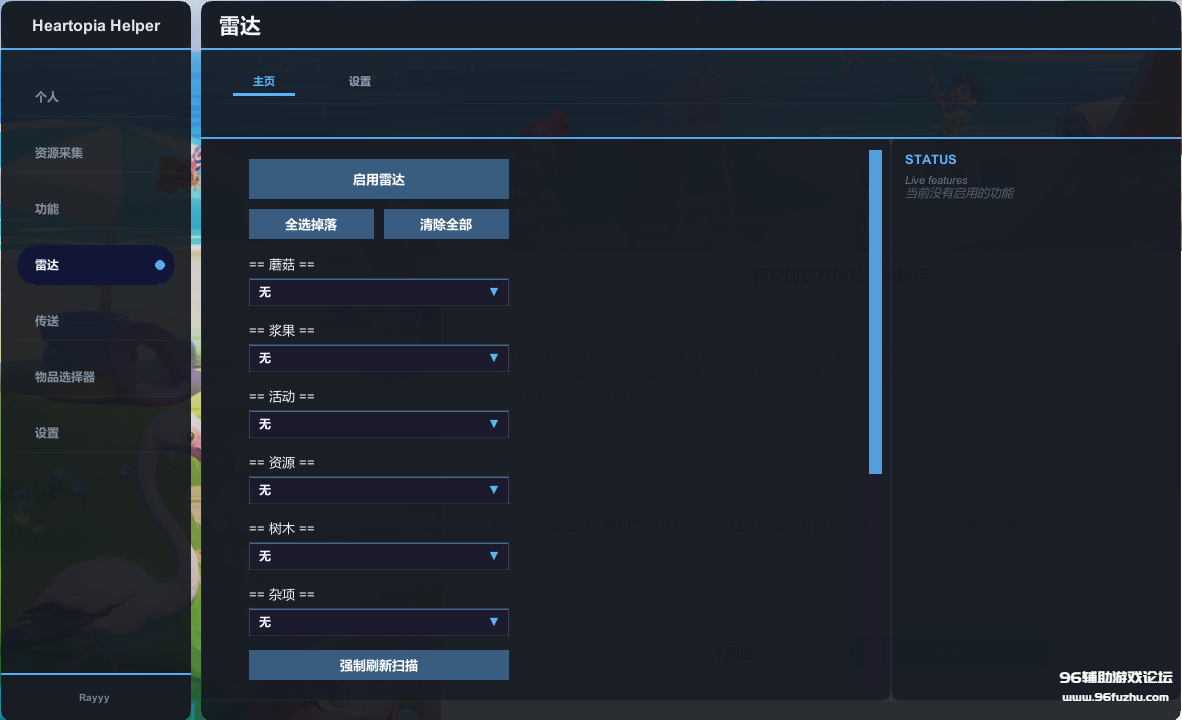This screenshot has width=1182, height=720.
Task: Open the 树木 dropdown
Action: pos(378,556)
